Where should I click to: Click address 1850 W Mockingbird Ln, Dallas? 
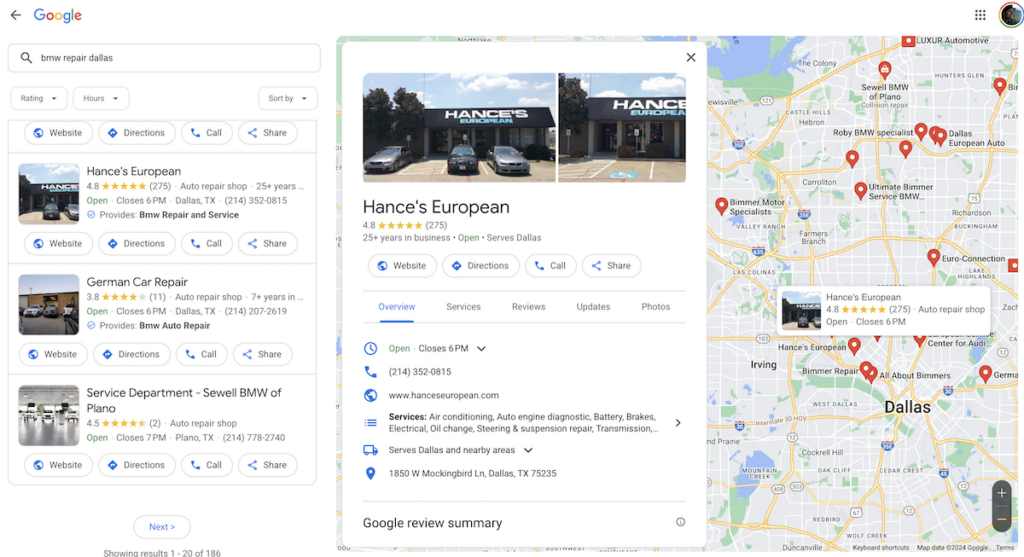click(472, 473)
